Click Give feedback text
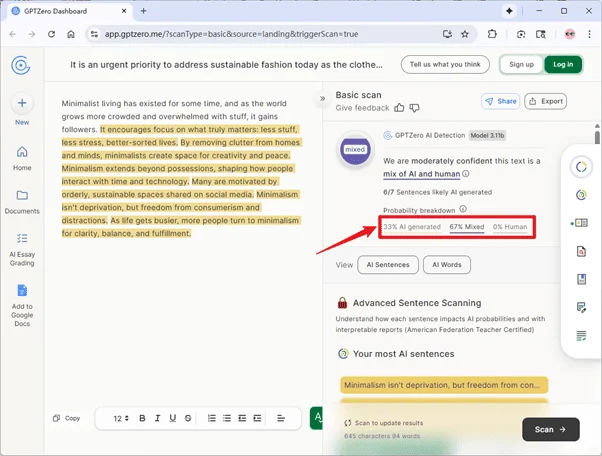 pyautogui.click(x=362, y=108)
